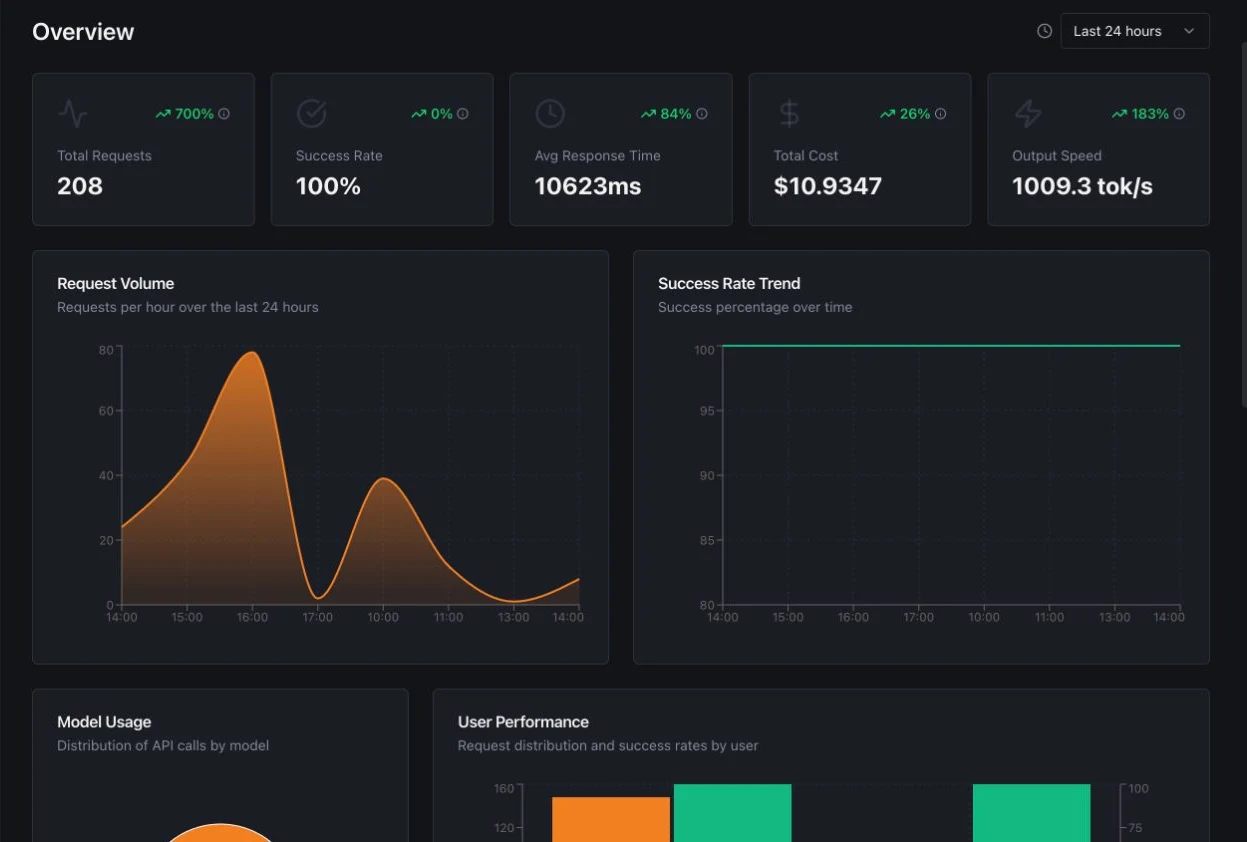The height and width of the screenshot is (842, 1247).
Task: Click the info icon next to 700%
Action: (x=224, y=114)
